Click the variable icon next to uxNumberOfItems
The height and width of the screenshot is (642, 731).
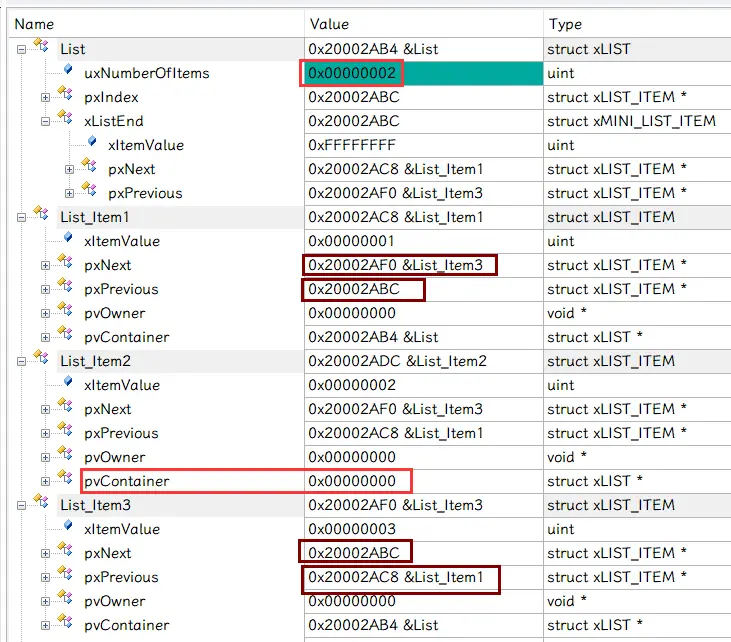click(66, 72)
